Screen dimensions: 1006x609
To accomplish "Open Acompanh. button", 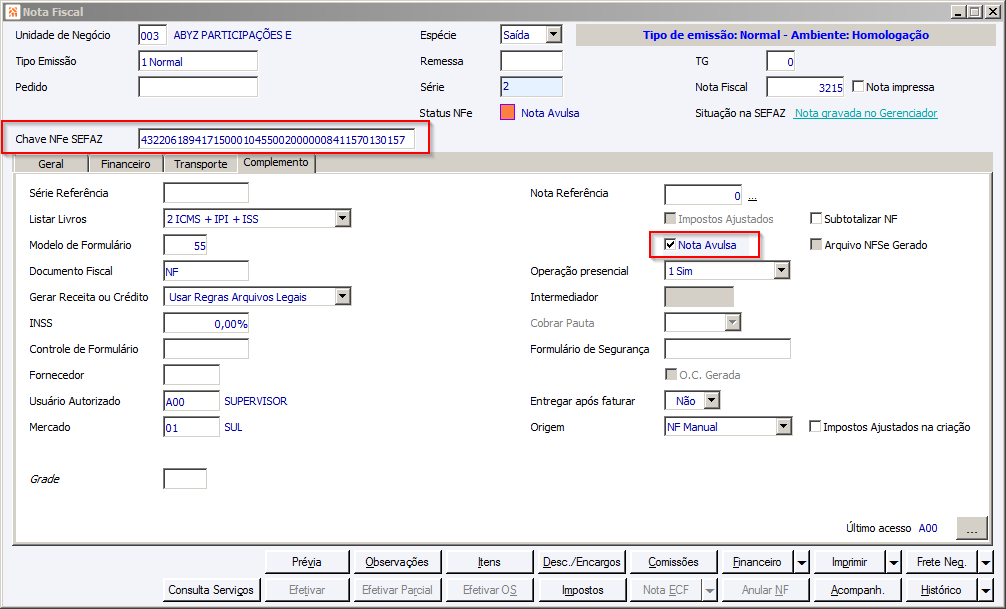I will pos(858,590).
